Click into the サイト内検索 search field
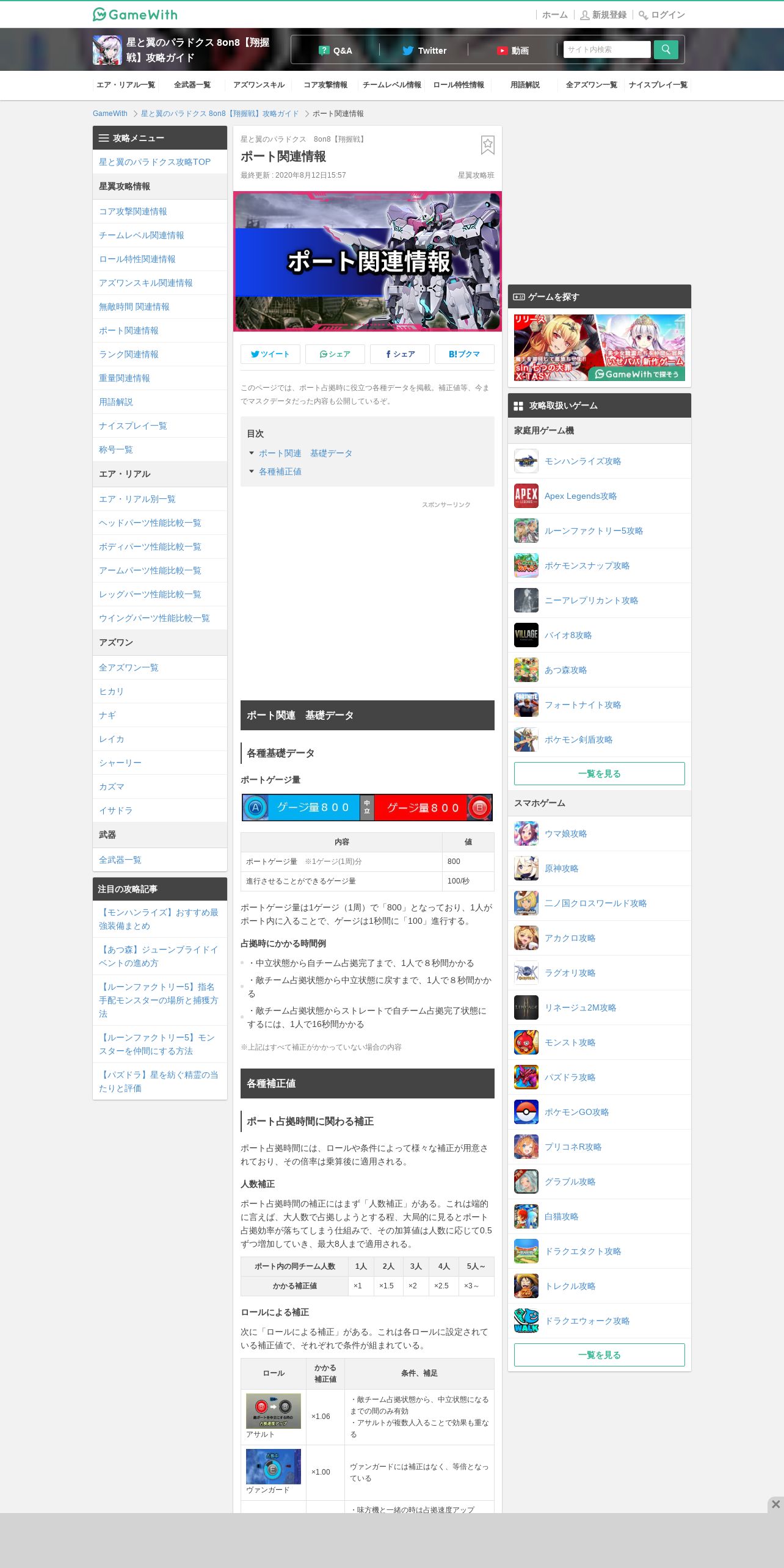The width and height of the screenshot is (784, 1568). pos(607,49)
